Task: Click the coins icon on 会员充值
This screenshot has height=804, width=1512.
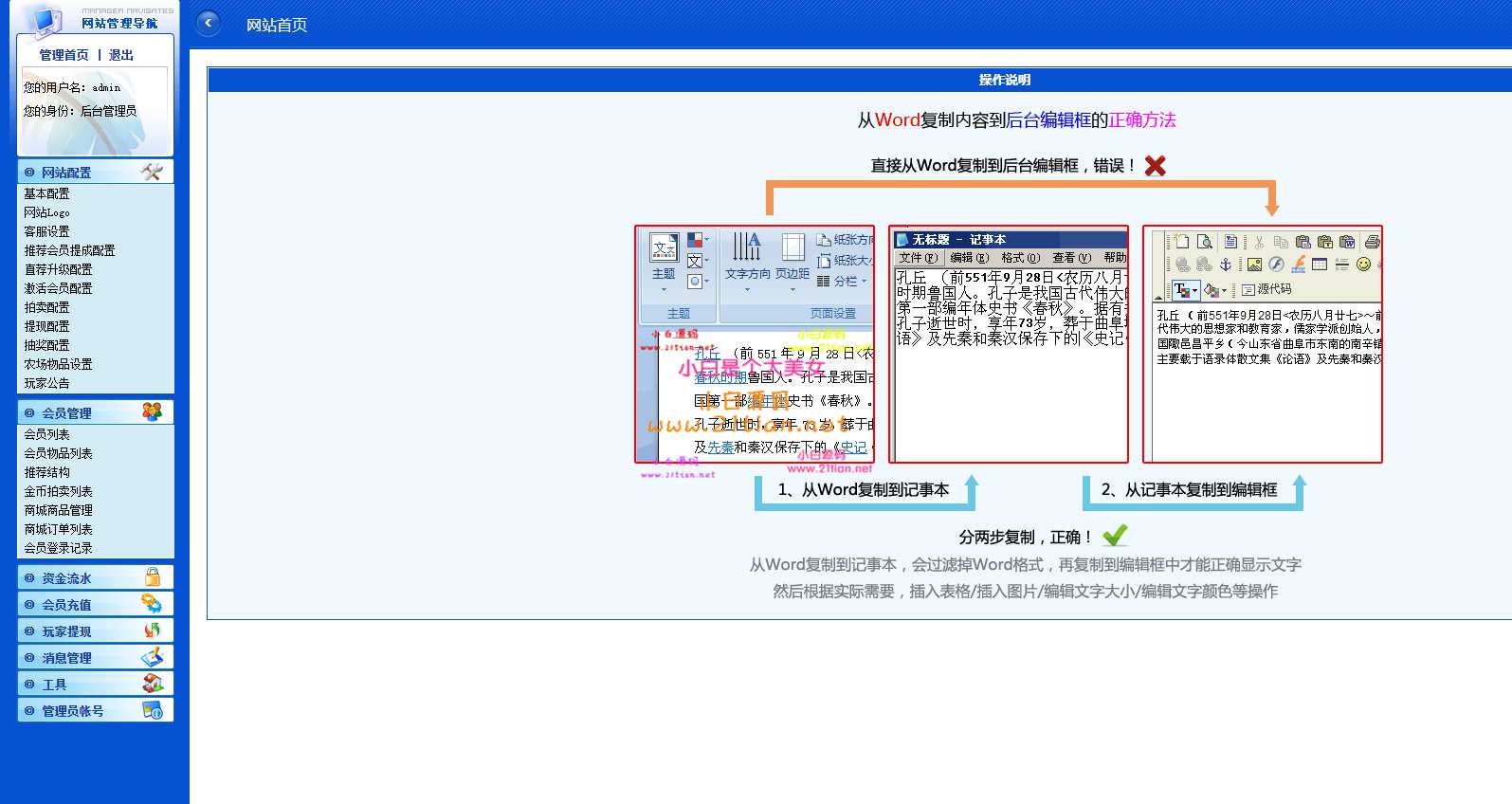Action: coord(152,603)
